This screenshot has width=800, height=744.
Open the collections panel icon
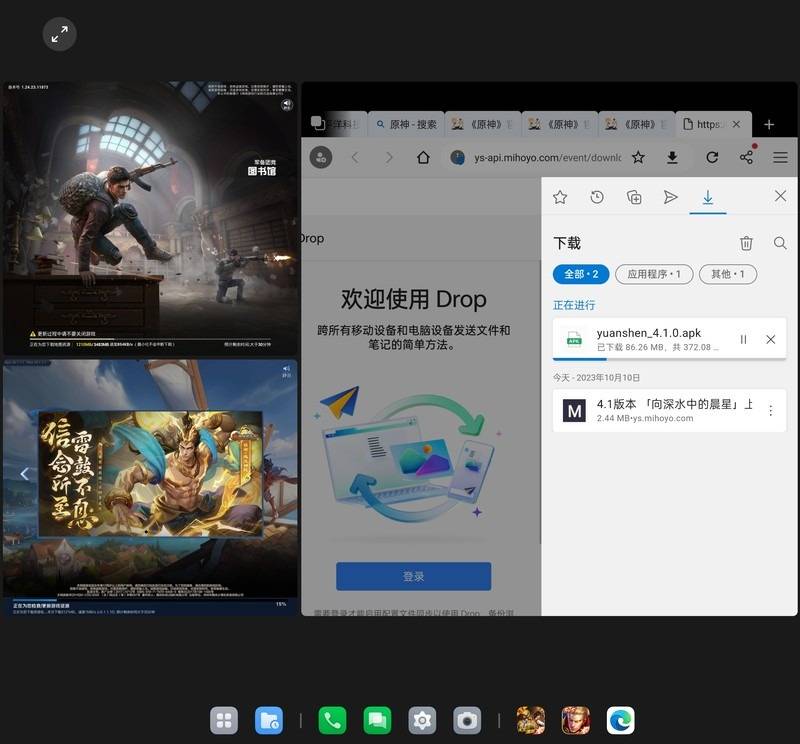(x=634, y=197)
